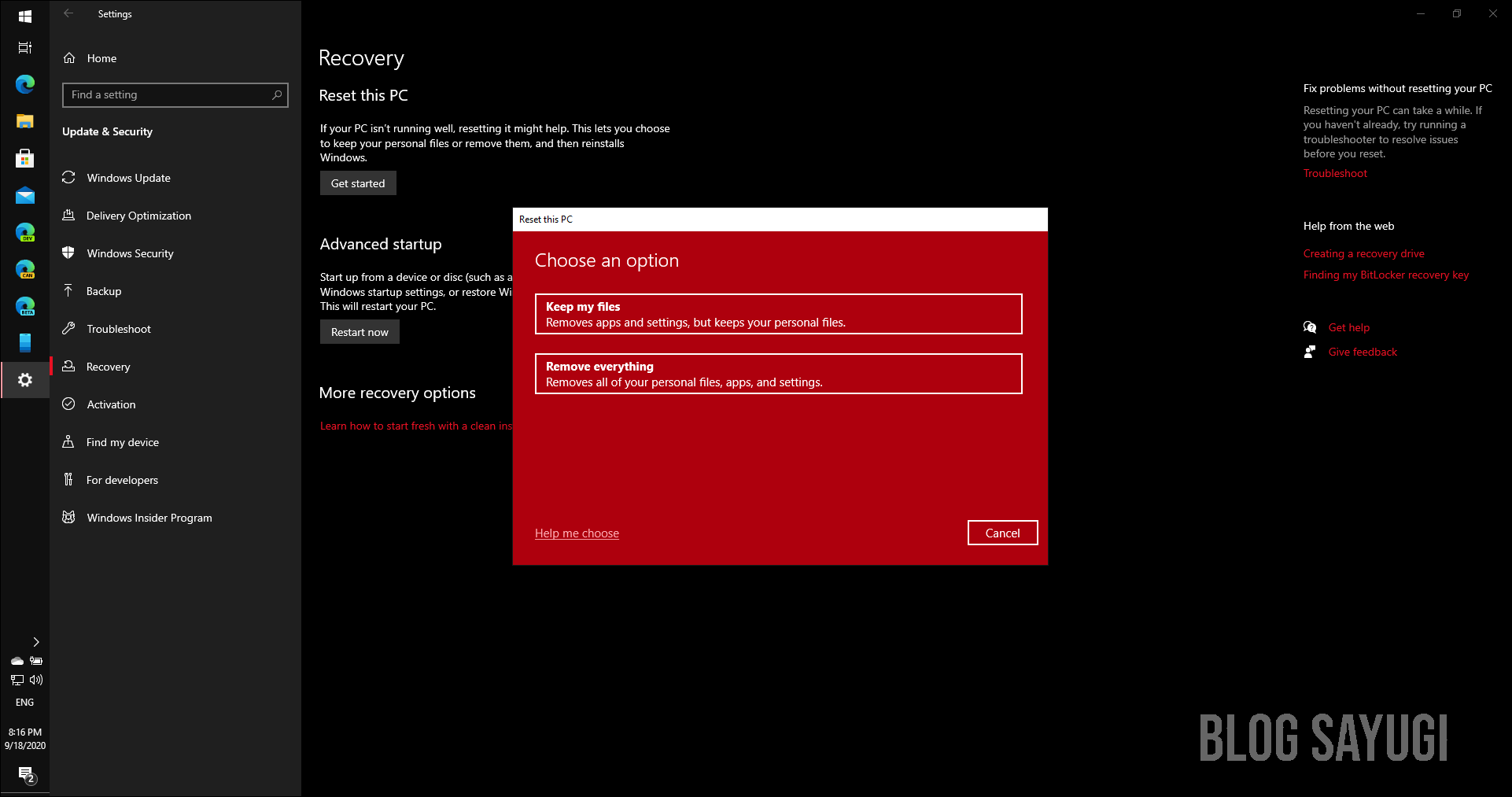Click the "Find a setting" search box

click(x=175, y=94)
